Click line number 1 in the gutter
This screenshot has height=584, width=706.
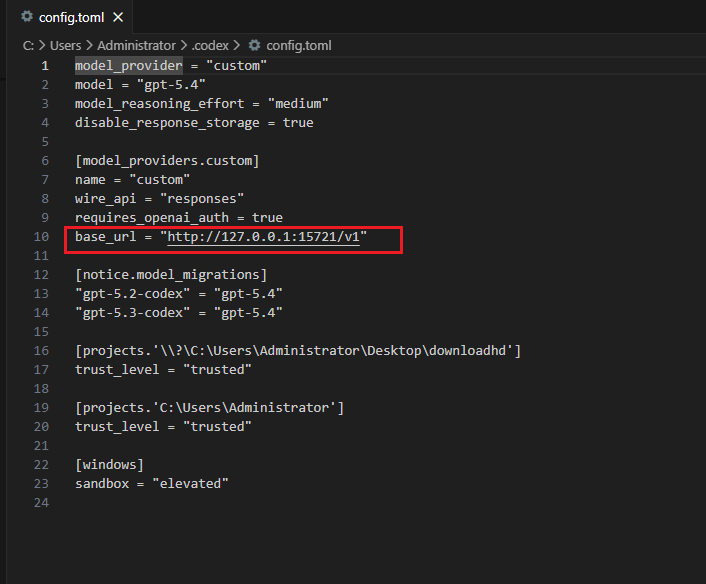(x=45, y=66)
